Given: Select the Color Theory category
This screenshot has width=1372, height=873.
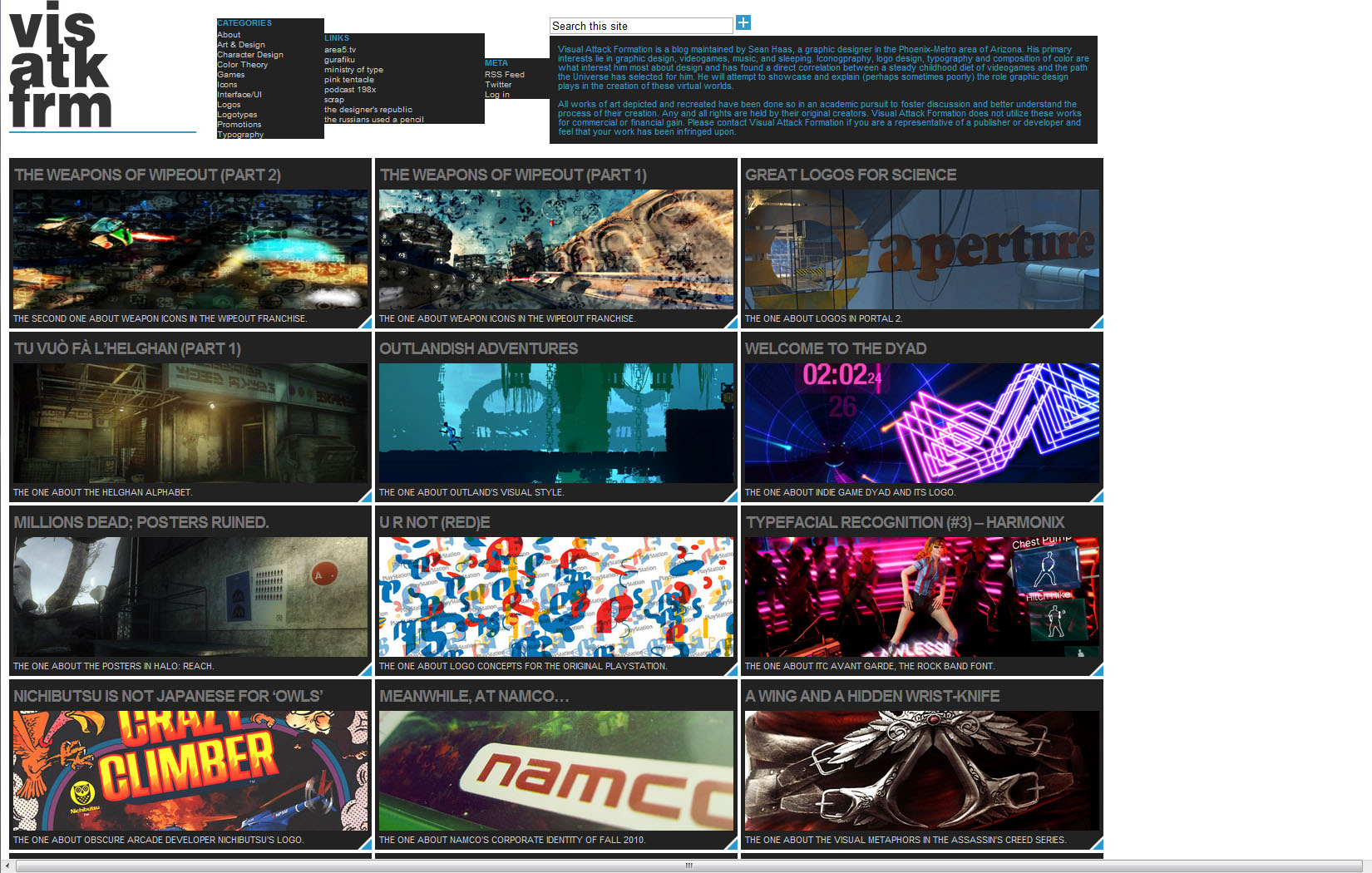Looking at the screenshot, I should 242,65.
